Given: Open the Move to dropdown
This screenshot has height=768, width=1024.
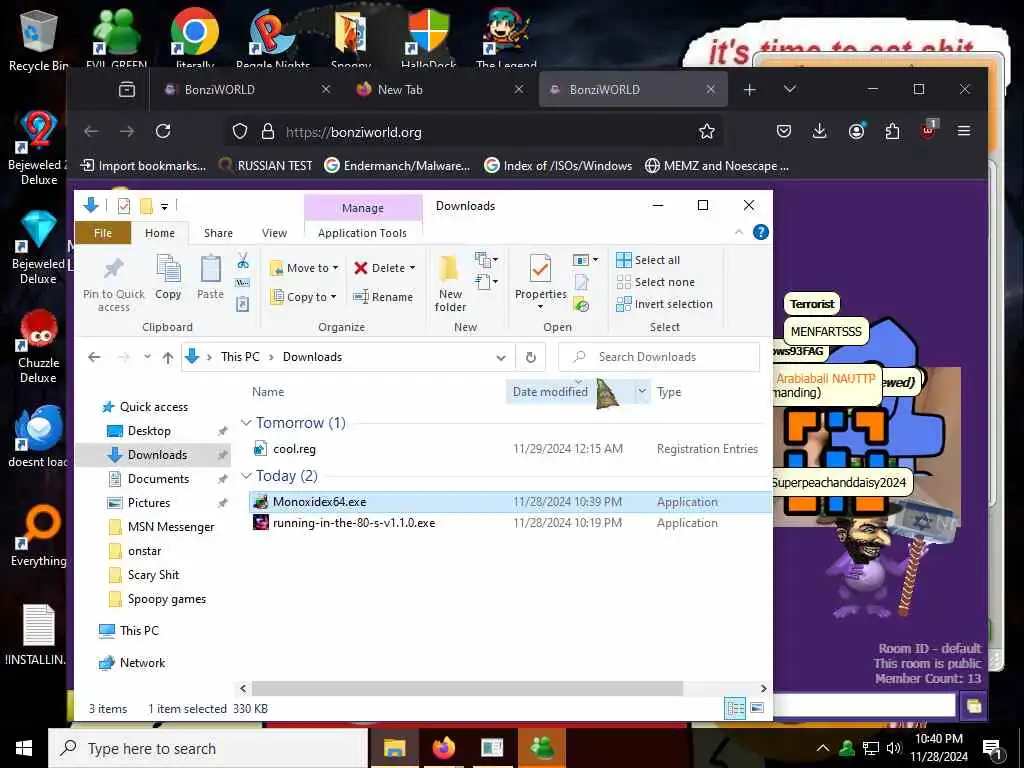Looking at the screenshot, I should point(304,268).
